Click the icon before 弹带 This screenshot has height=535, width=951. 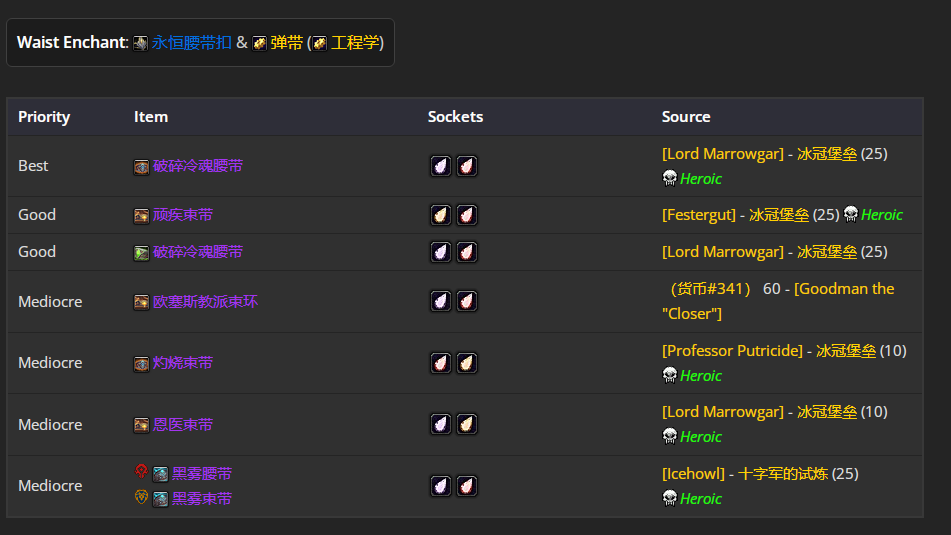pyautogui.click(x=259, y=43)
